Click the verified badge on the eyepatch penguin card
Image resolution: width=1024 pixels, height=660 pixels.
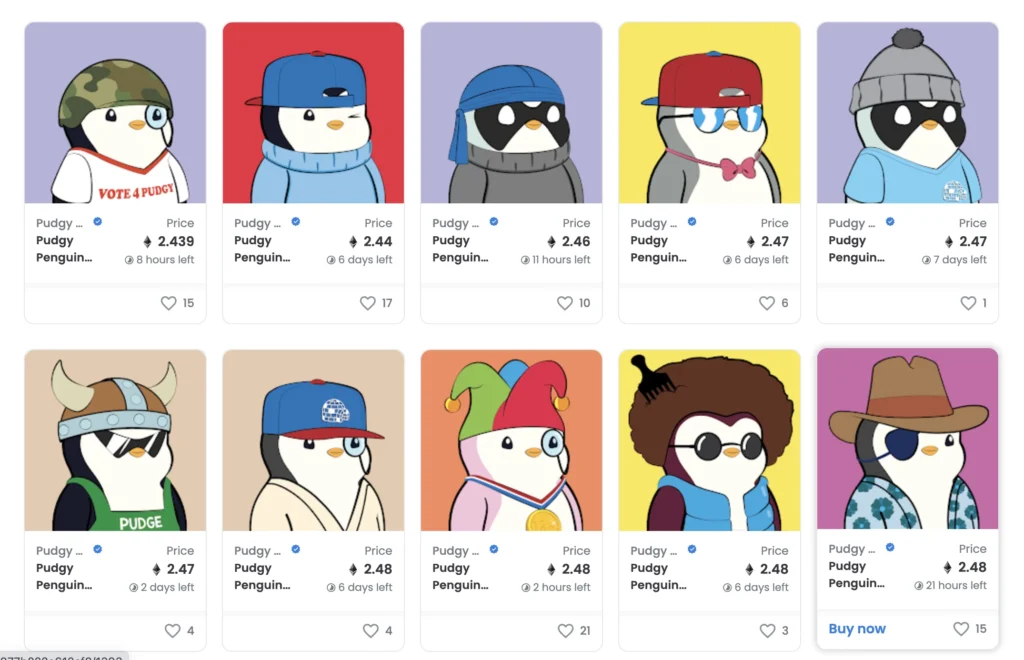point(890,549)
